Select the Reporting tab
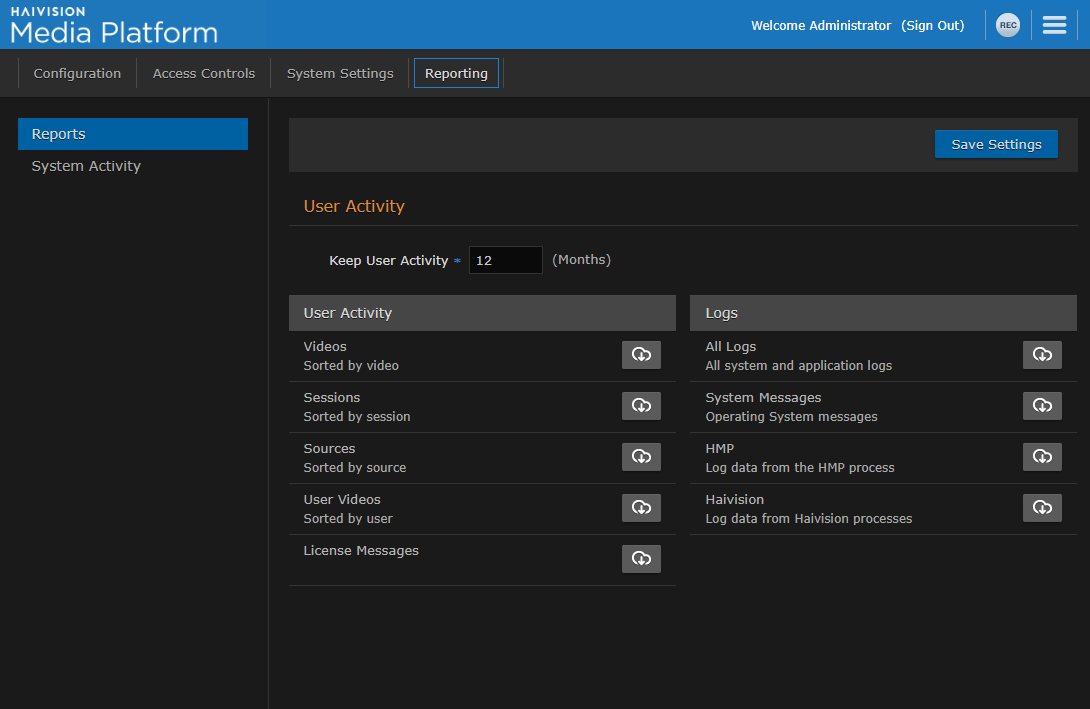 point(456,73)
